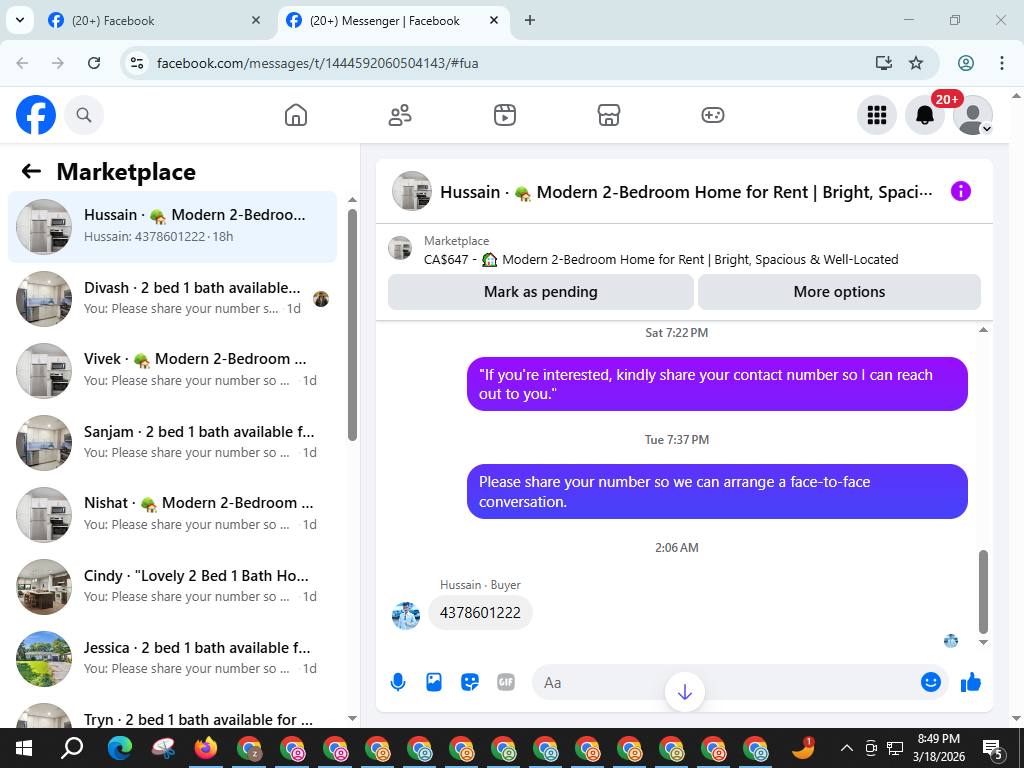Select the Hussain chat in list
1024x768 pixels.
[172, 227]
